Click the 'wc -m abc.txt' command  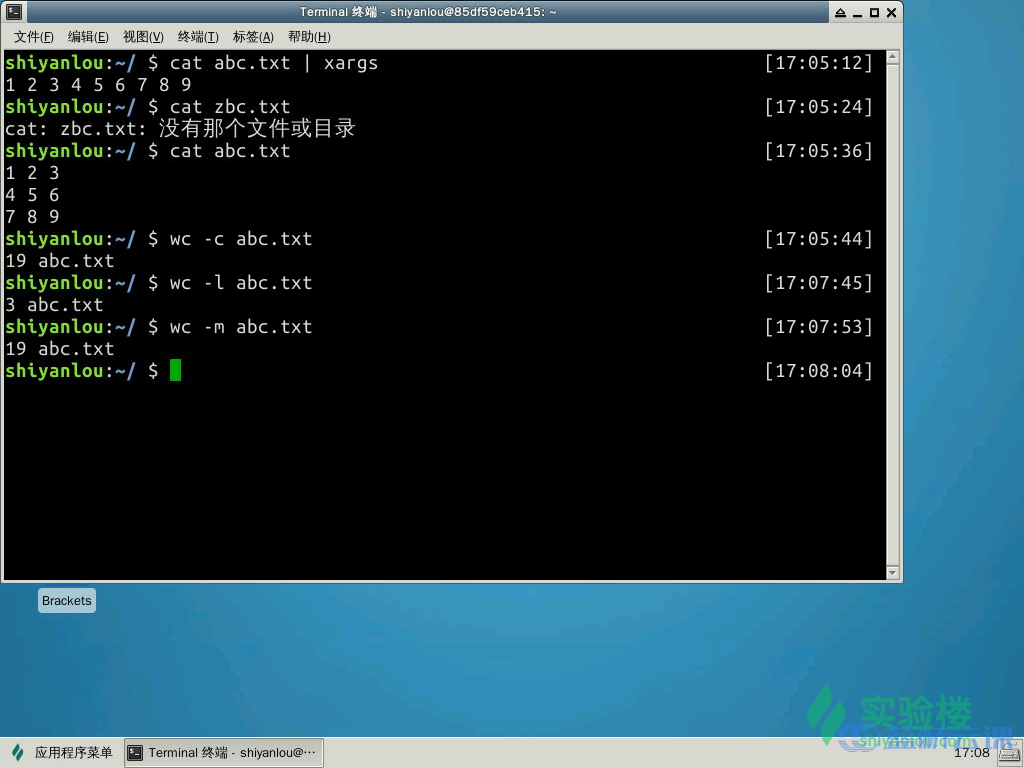click(x=241, y=327)
